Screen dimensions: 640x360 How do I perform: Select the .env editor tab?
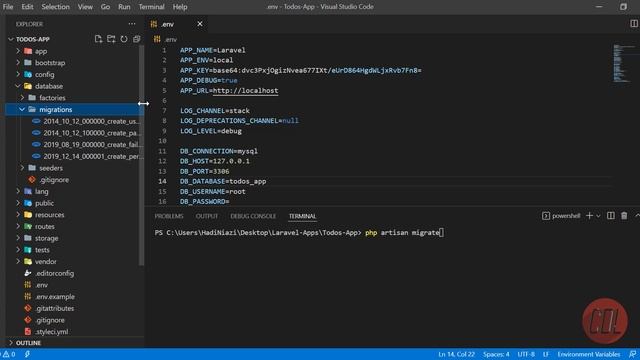click(x=177, y=24)
